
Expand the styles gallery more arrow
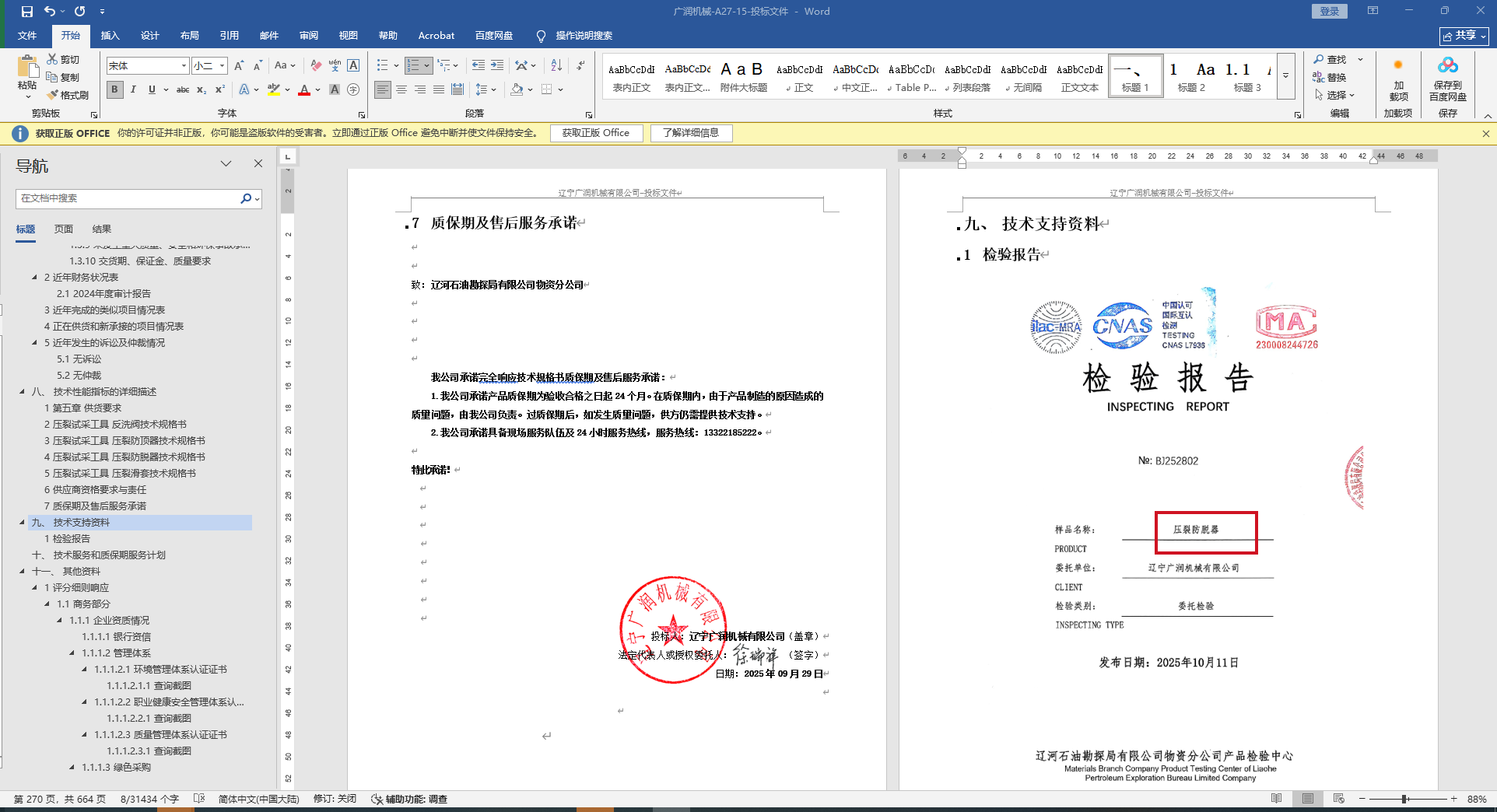coord(1285,76)
